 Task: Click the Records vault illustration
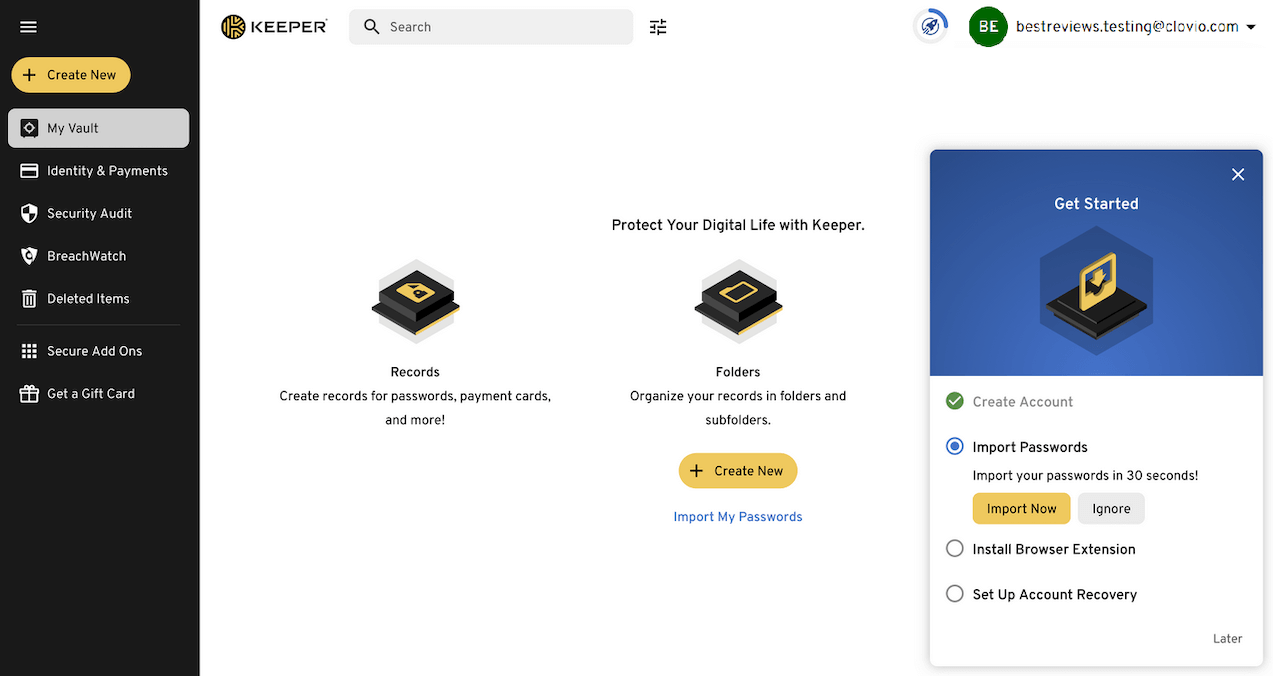415,302
